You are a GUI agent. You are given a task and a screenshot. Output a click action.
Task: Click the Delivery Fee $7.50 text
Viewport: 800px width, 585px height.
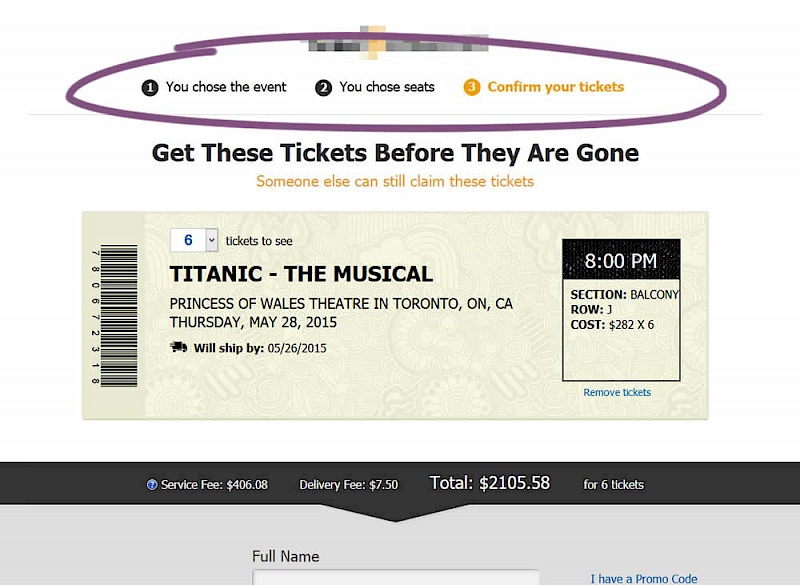pos(348,485)
